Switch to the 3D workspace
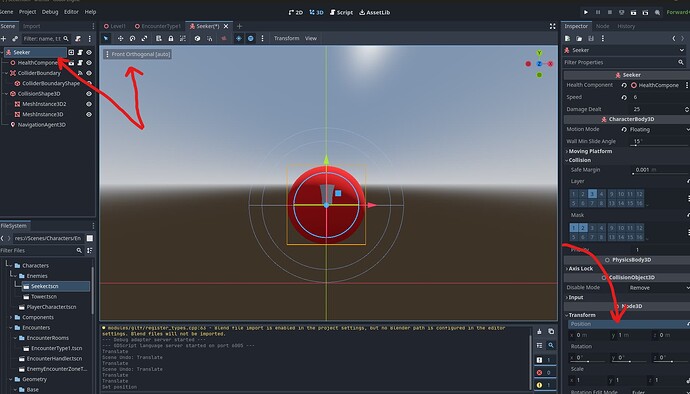Image resolution: width=690 pixels, height=394 pixels. pos(316,12)
